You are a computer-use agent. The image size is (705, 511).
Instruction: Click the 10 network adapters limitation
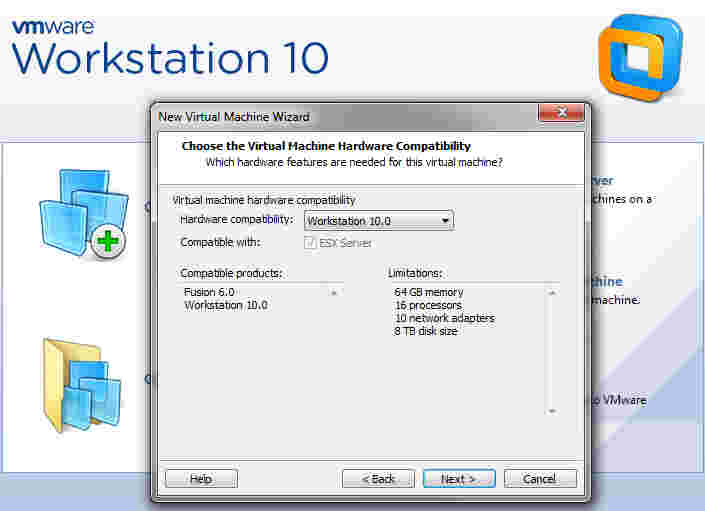[x=444, y=318]
